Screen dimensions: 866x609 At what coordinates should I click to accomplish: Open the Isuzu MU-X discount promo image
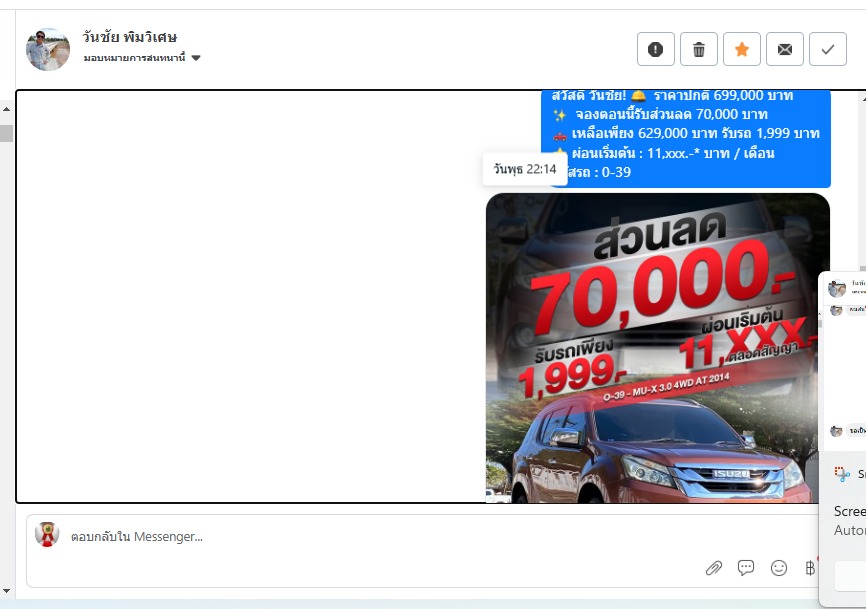pyautogui.click(x=658, y=348)
